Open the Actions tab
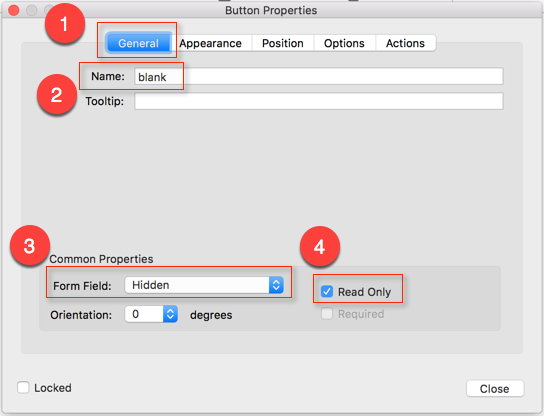 pyautogui.click(x=406, y=43)
